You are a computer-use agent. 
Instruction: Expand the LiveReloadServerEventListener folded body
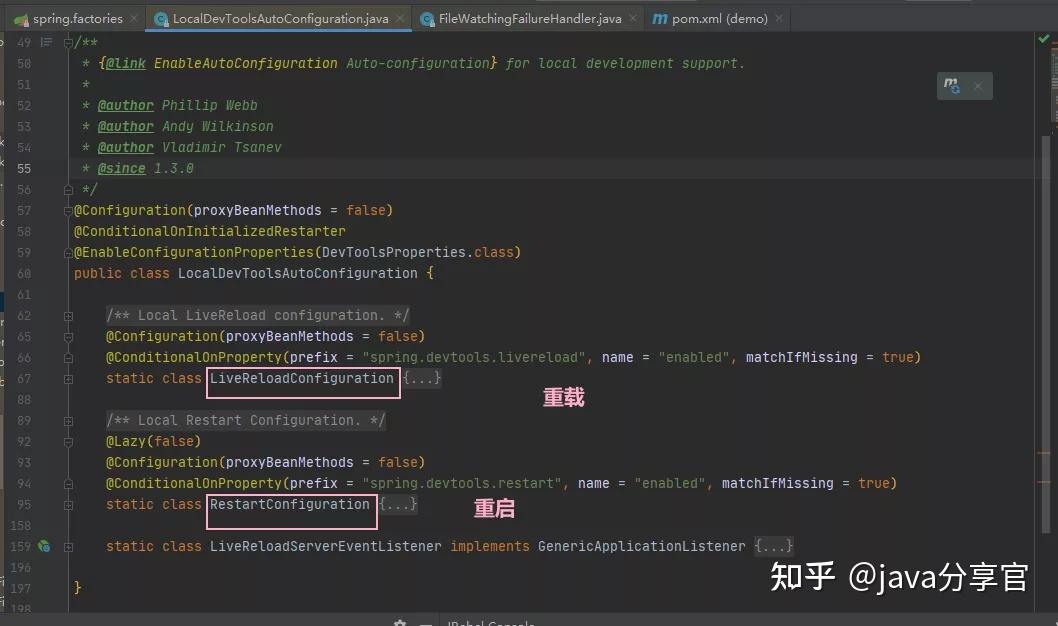click(773, 546)
